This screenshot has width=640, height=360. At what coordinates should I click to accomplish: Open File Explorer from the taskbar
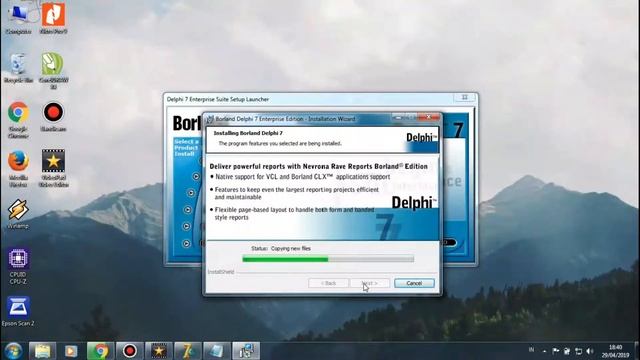[x=42, y=351]
